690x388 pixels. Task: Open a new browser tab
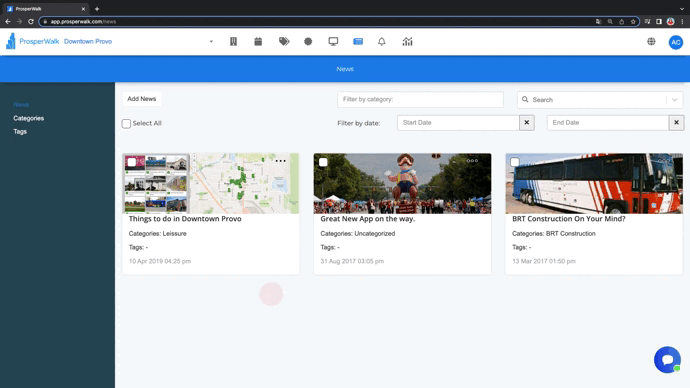click(97, 8)
